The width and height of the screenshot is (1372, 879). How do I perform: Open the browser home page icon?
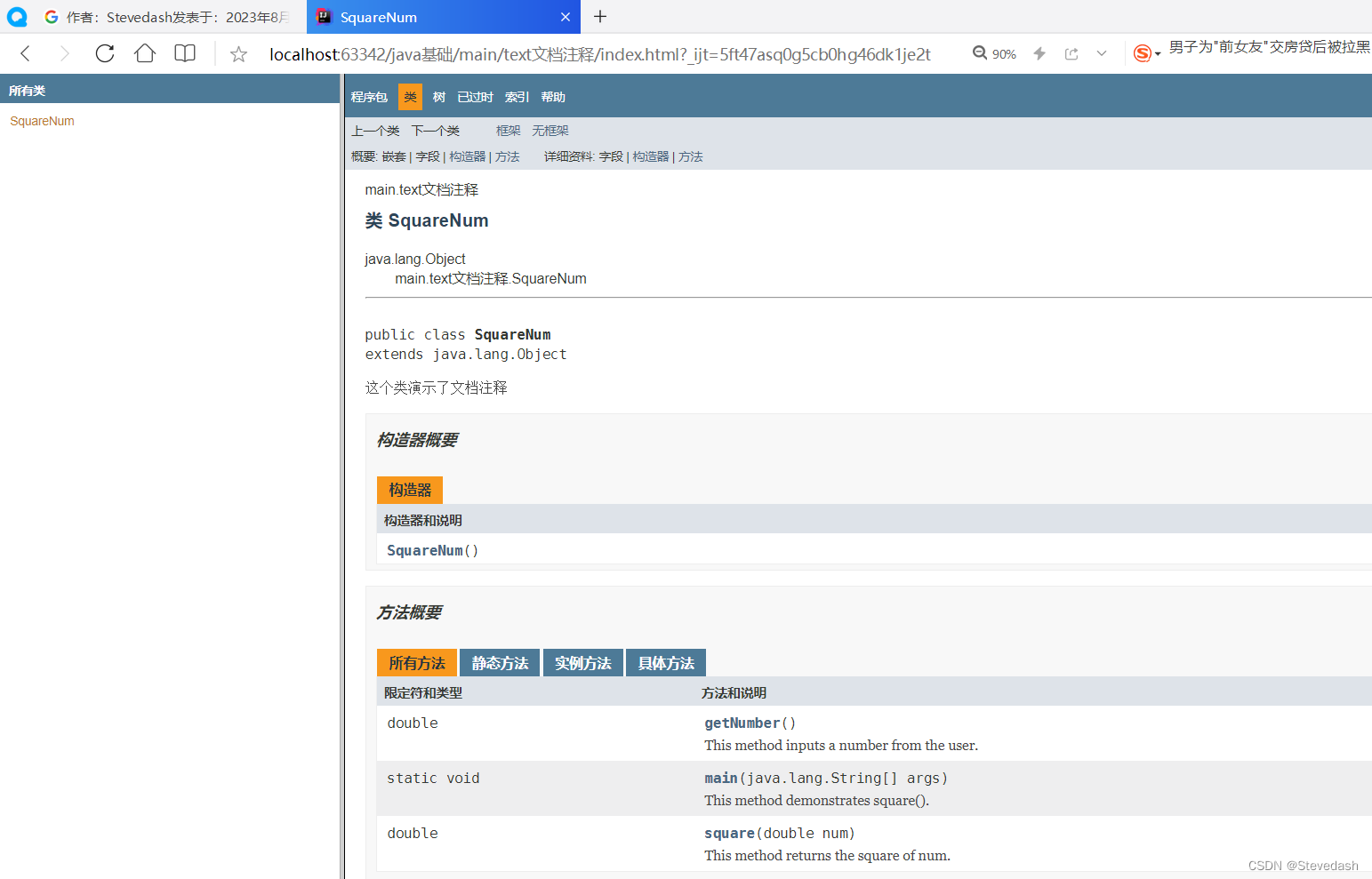coord(145,53)
